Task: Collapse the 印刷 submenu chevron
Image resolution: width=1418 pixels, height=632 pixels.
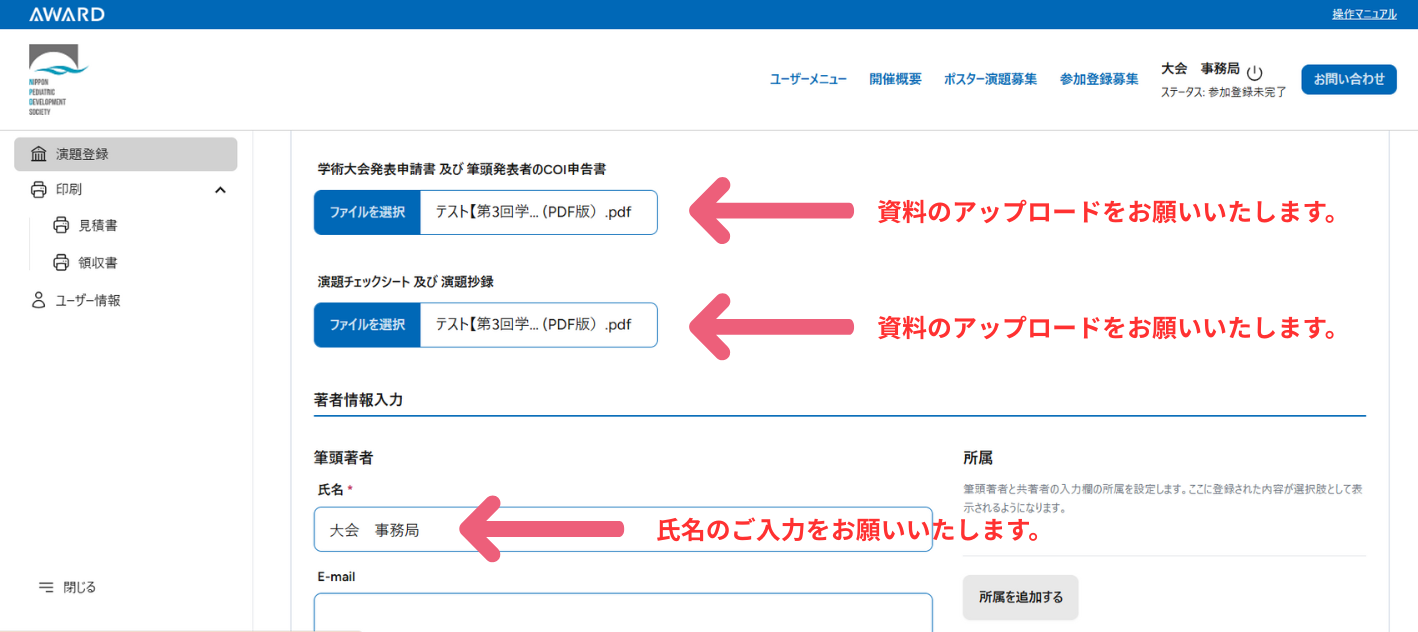Action: pos(220,190)
